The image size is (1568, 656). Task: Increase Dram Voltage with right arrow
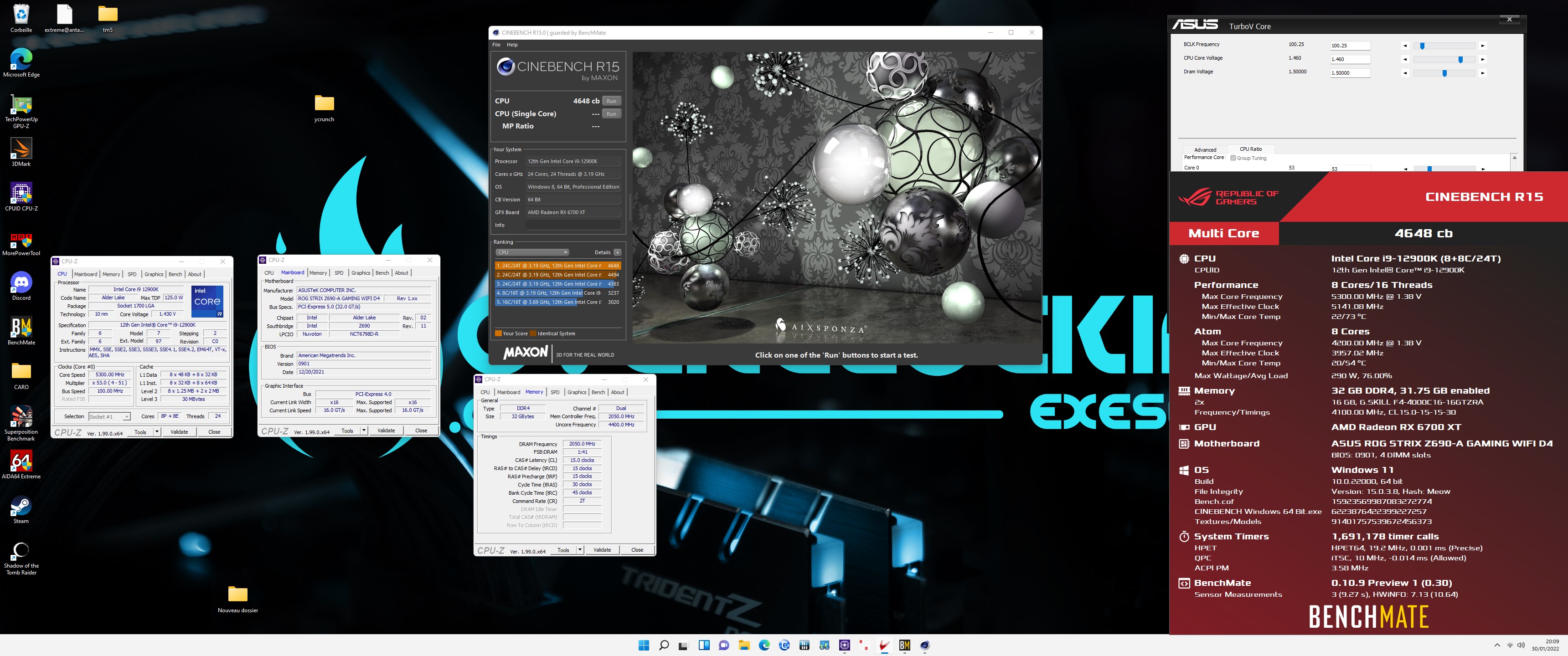tap(1483, 73)
